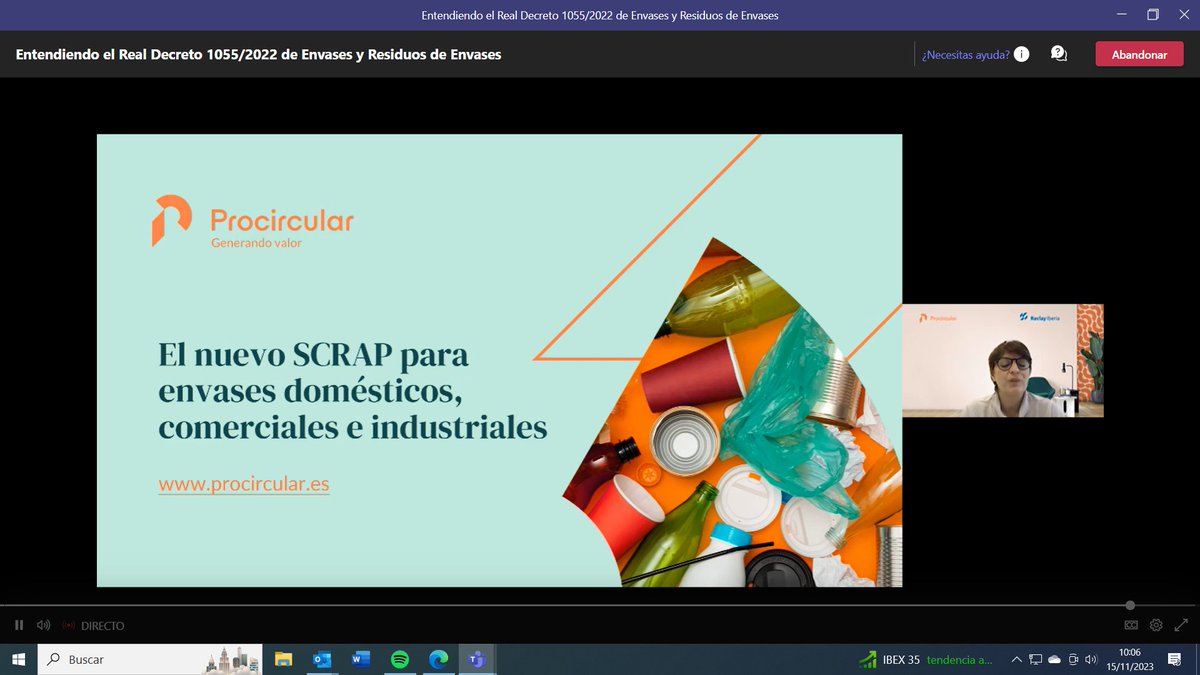Enable closed captions on the stream
The width and height of the screenshot is (1200, 675).
1130,625
